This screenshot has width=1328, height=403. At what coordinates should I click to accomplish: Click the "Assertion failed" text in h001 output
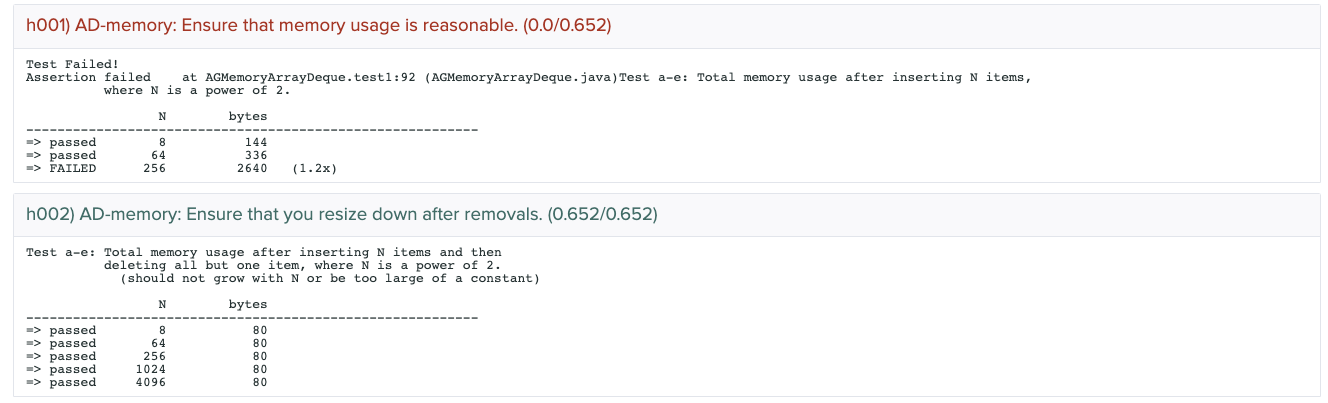[x=88, y=77]
